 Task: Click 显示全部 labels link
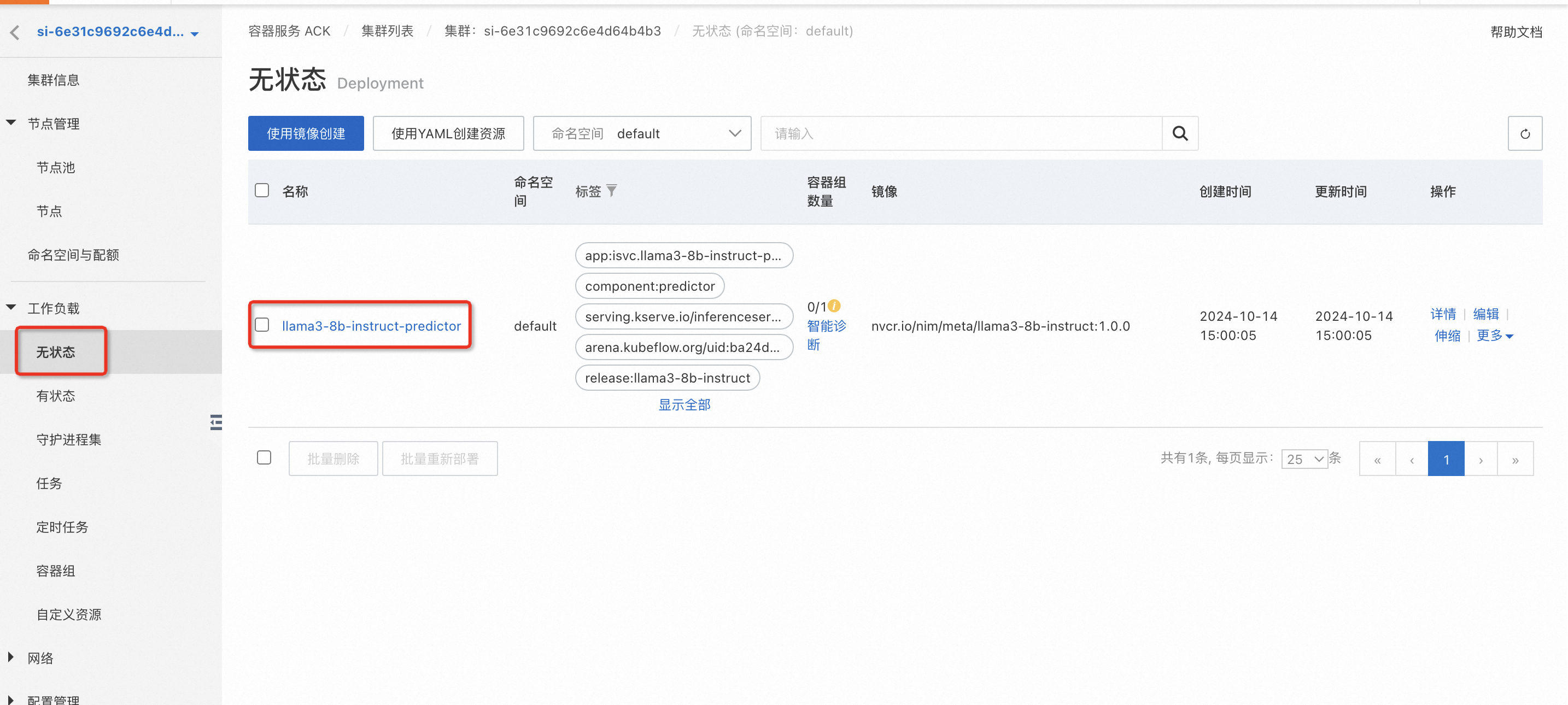coord(684,404)
